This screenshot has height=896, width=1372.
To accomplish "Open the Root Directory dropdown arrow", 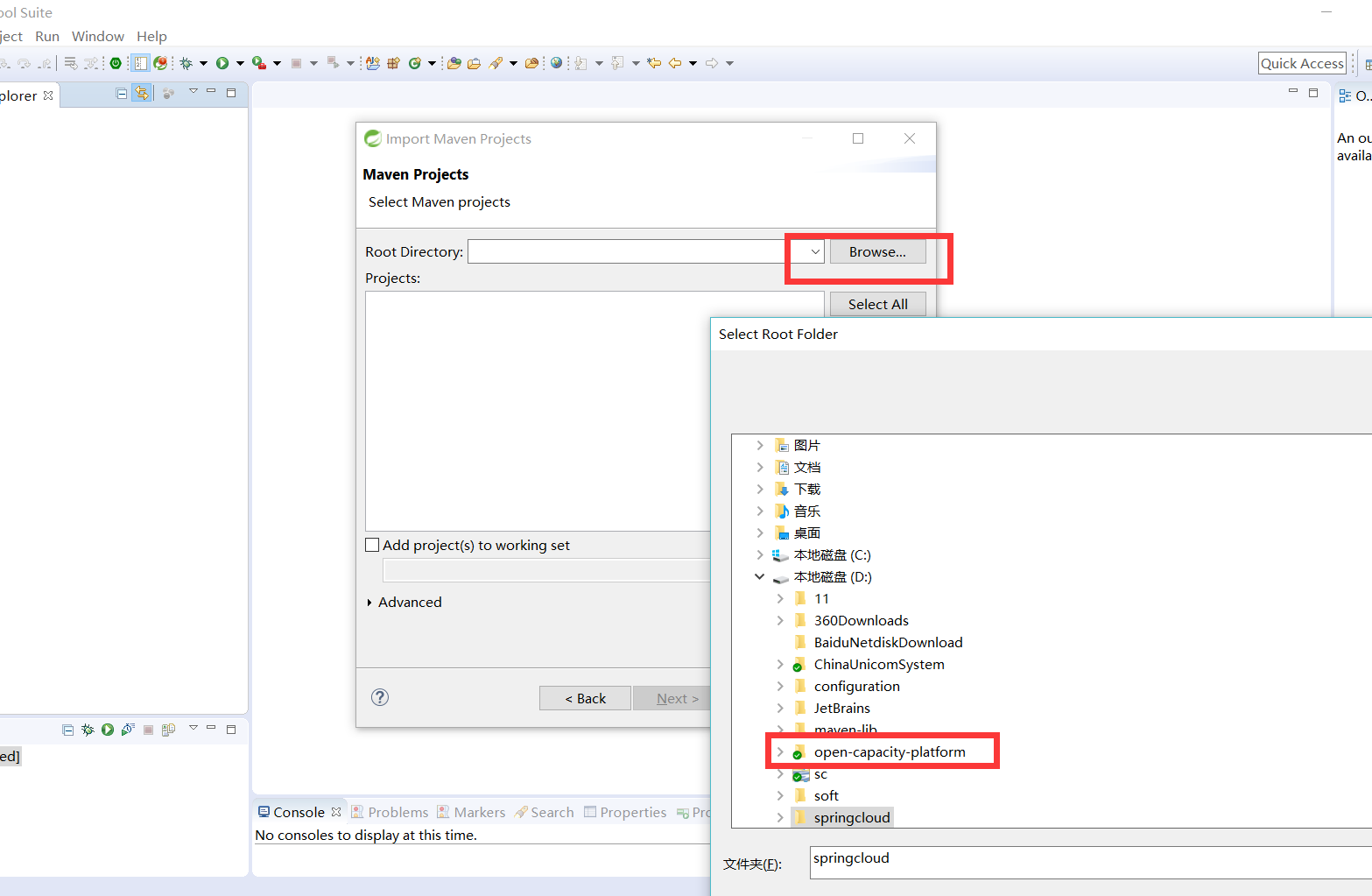I will tap(815, 251).
